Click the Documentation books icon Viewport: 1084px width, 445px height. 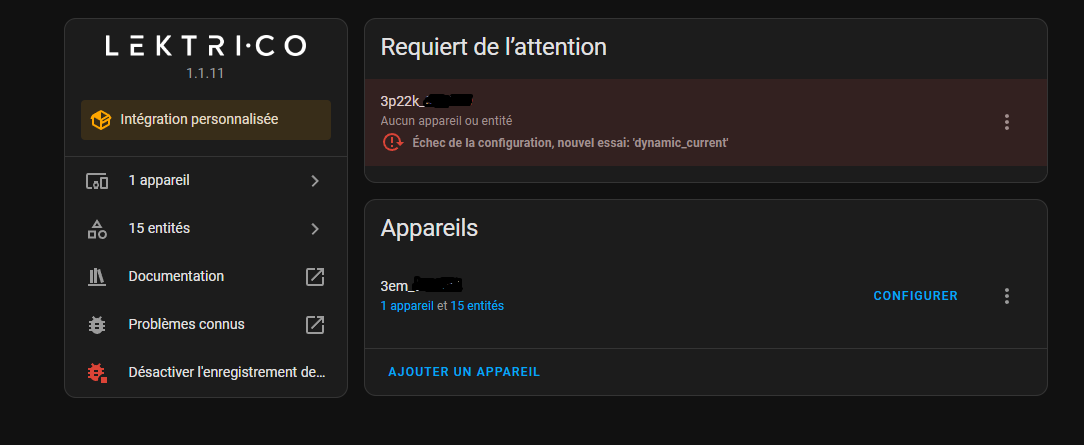point(97,277)
